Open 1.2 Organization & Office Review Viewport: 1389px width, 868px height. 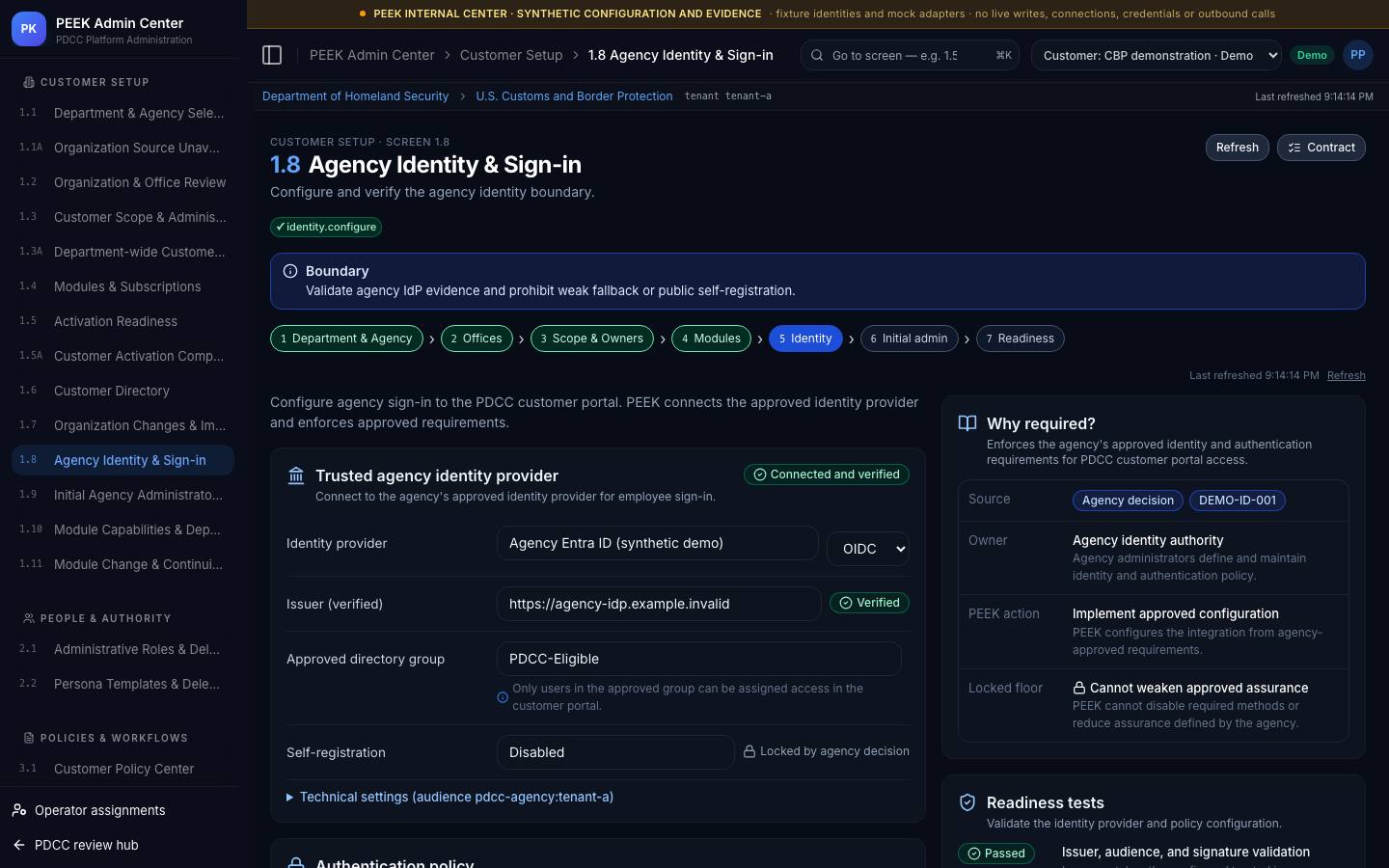(x=123, y=182)
